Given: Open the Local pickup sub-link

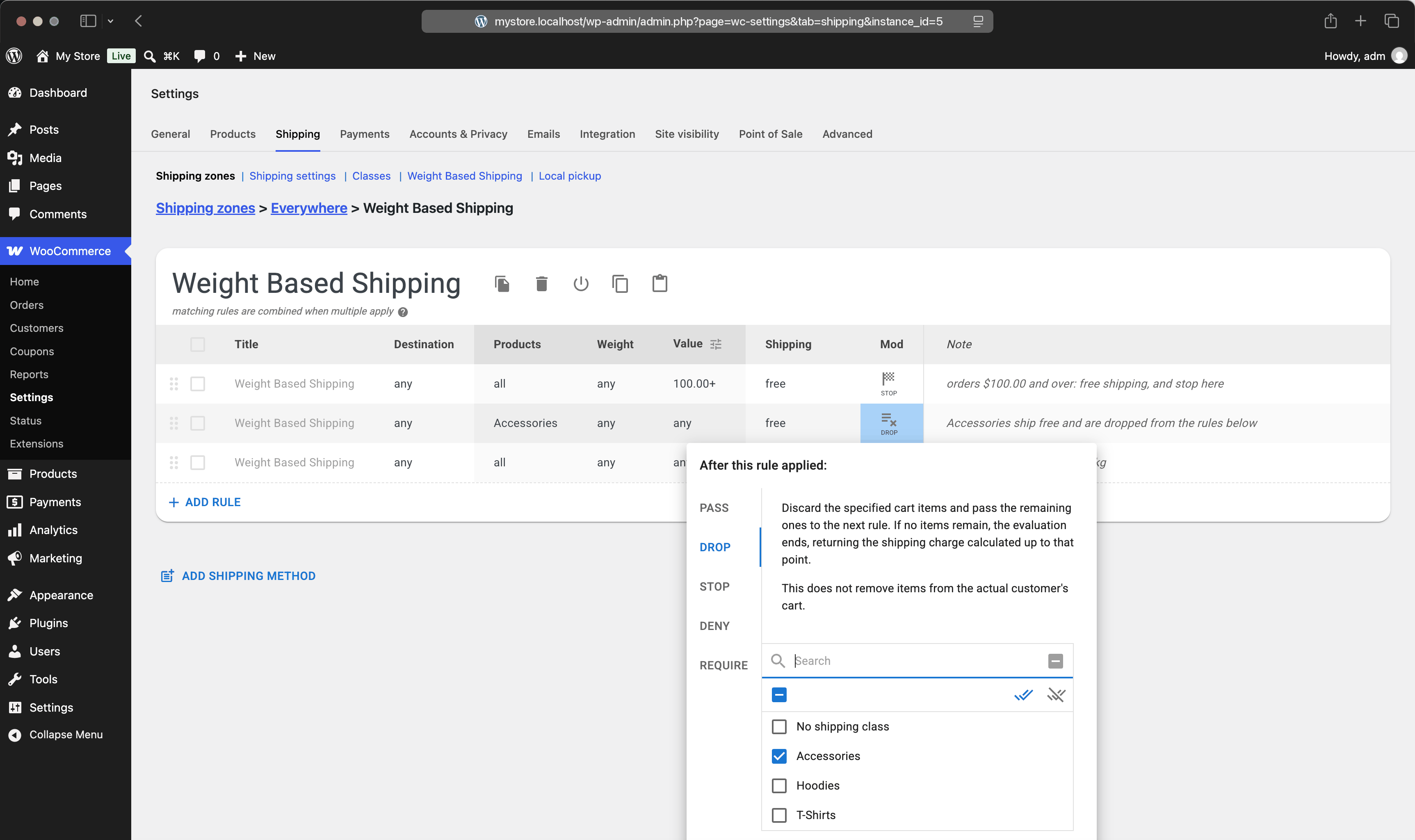Looking at the screenshot, I should tap(570, 176).
